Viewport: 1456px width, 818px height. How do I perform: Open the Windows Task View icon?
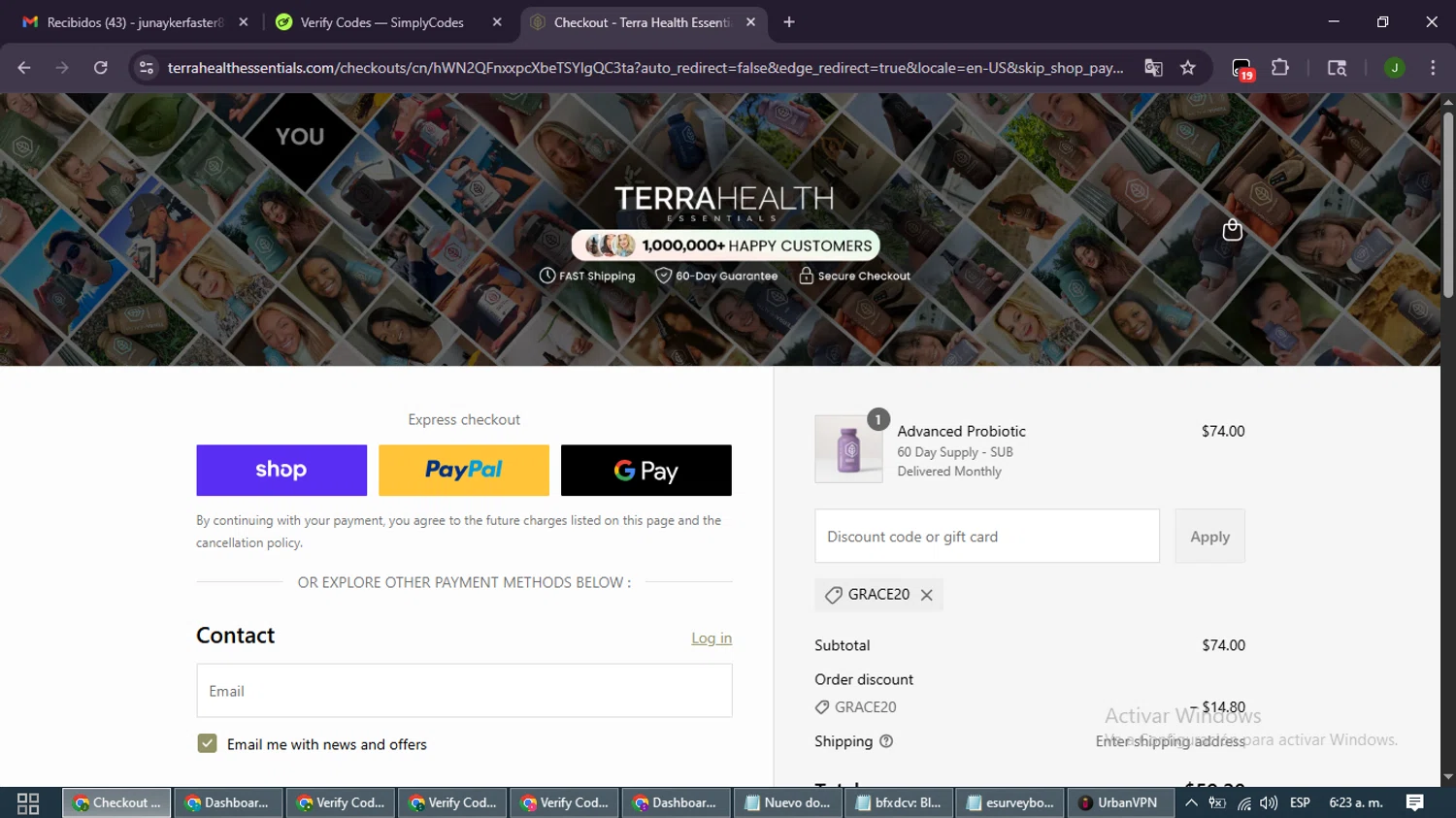point(28,803)
